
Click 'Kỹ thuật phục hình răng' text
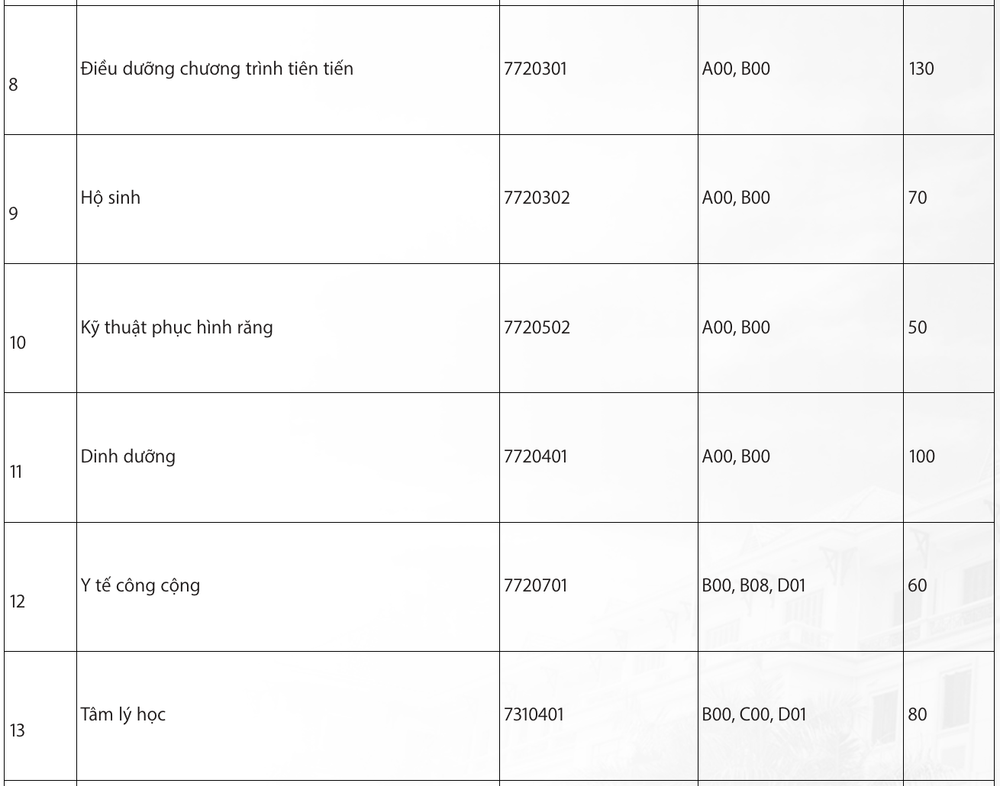coord(177,327)
